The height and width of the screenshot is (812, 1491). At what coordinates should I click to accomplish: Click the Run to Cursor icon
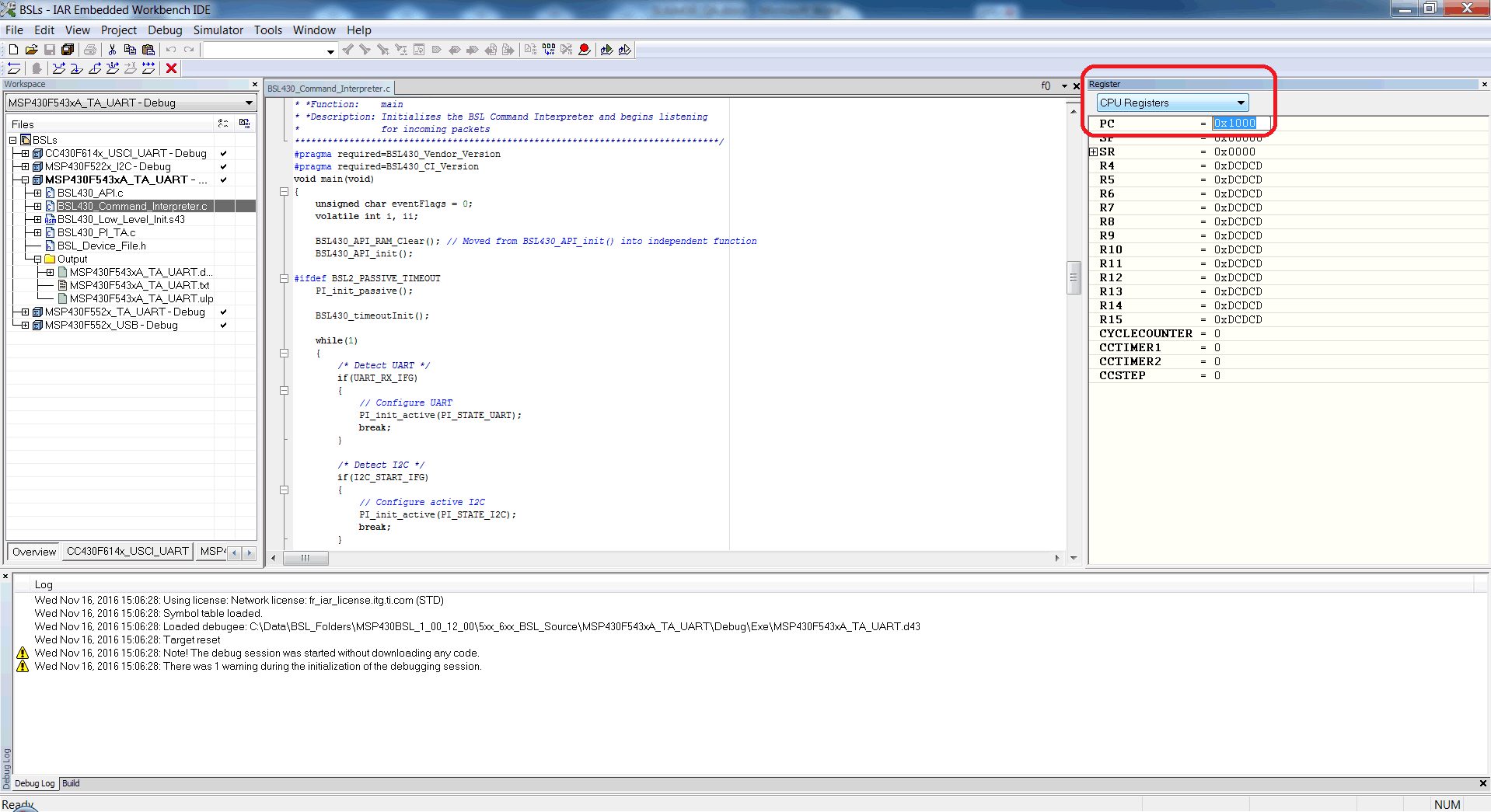click(131, 68)
